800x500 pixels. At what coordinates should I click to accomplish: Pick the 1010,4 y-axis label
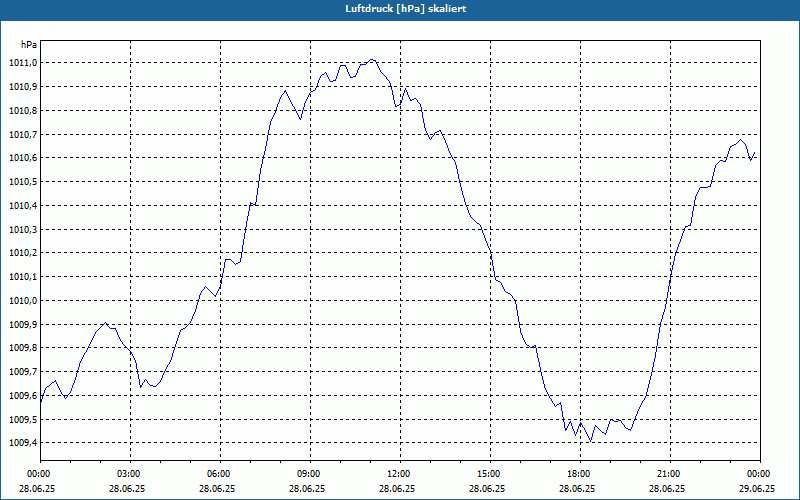(x=23, y=206)
